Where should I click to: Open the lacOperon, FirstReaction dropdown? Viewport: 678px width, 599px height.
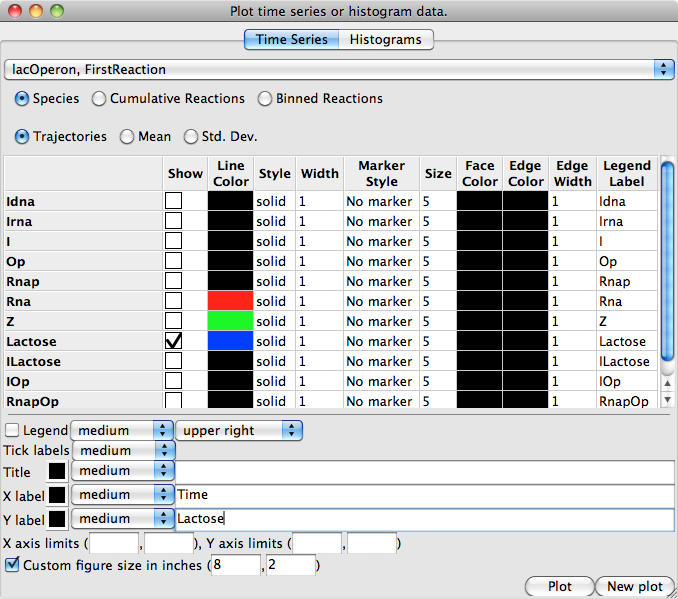click(338, 69)
